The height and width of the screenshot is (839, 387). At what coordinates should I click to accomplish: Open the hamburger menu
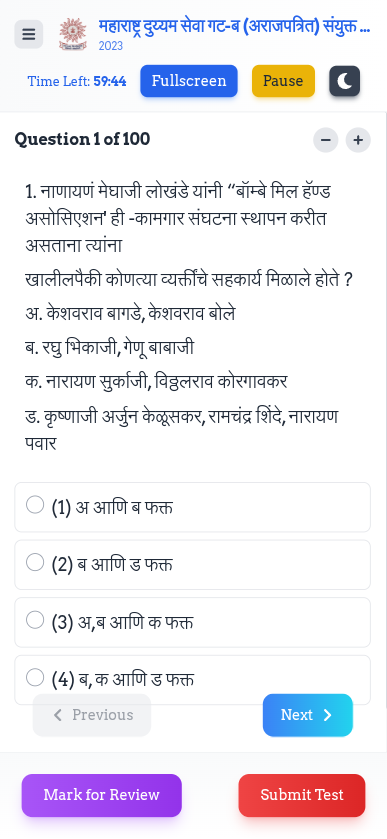pos(29,34)
